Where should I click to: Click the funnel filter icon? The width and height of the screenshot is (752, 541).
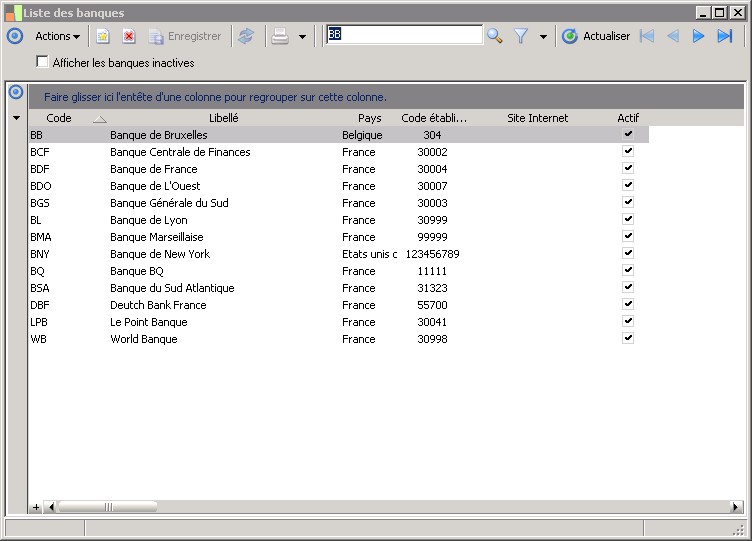pyautogui.click(x=521, y=36)
